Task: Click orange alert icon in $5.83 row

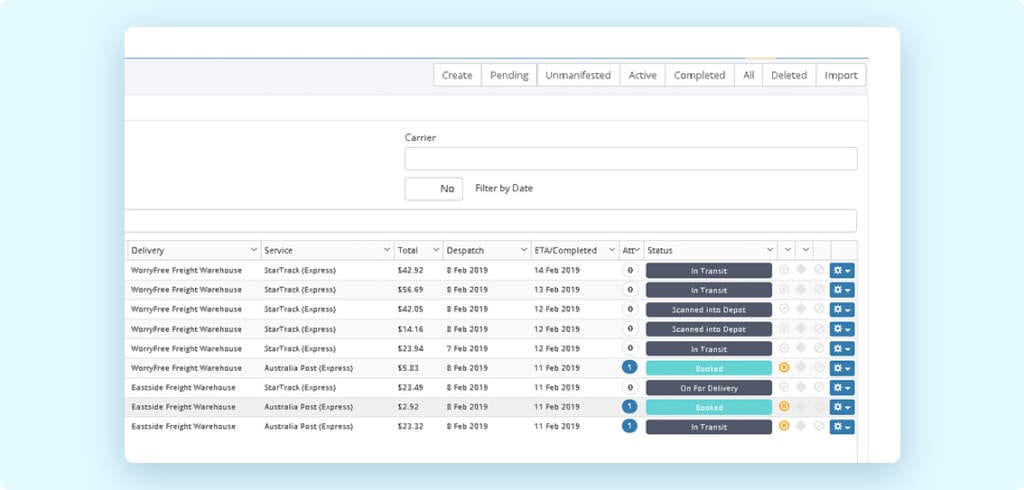Action: tap(784, 368)
